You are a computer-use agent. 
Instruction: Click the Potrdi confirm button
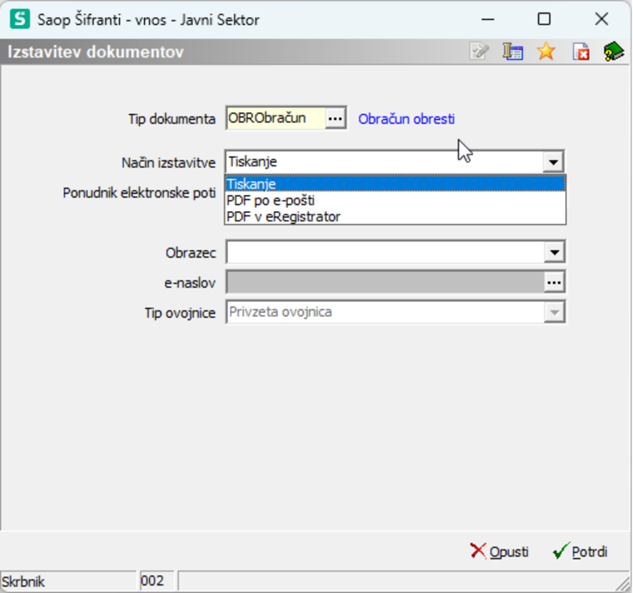pyautogui.click(x=581, y=551)
